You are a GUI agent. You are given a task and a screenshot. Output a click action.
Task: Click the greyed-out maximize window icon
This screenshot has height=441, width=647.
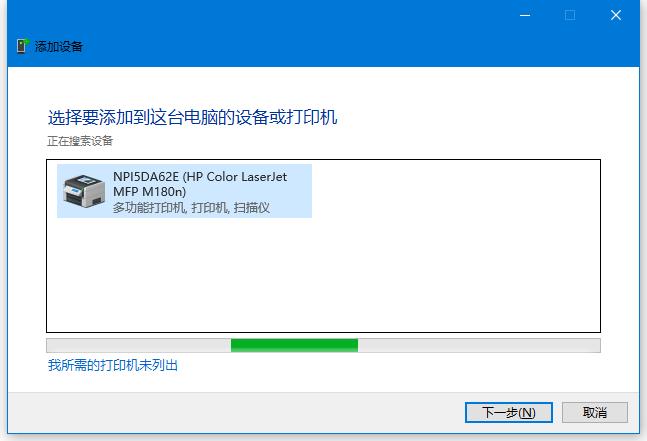tap(570, 15)
